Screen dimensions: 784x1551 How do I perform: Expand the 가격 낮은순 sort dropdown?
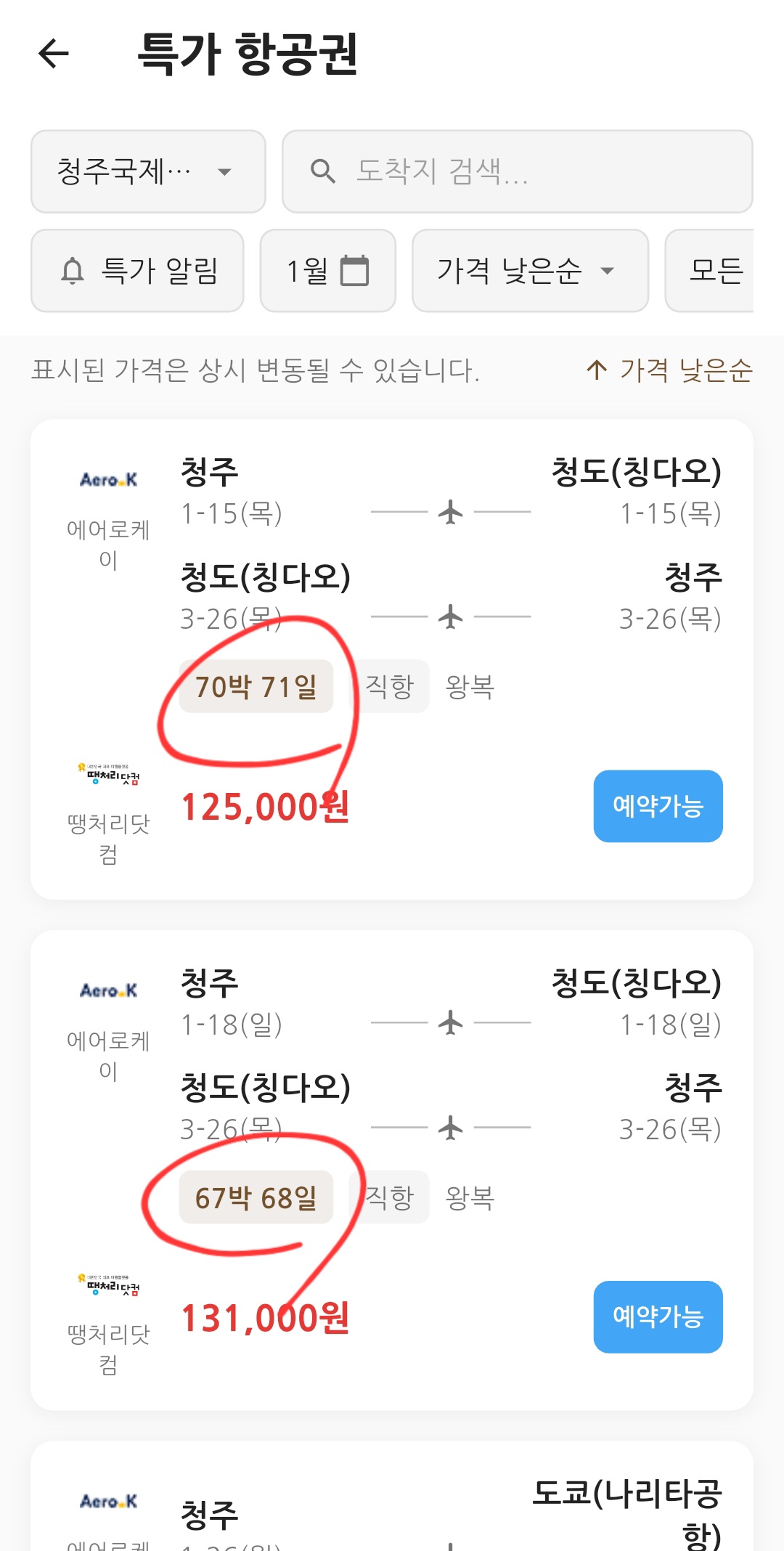click(x=529, y=271)
